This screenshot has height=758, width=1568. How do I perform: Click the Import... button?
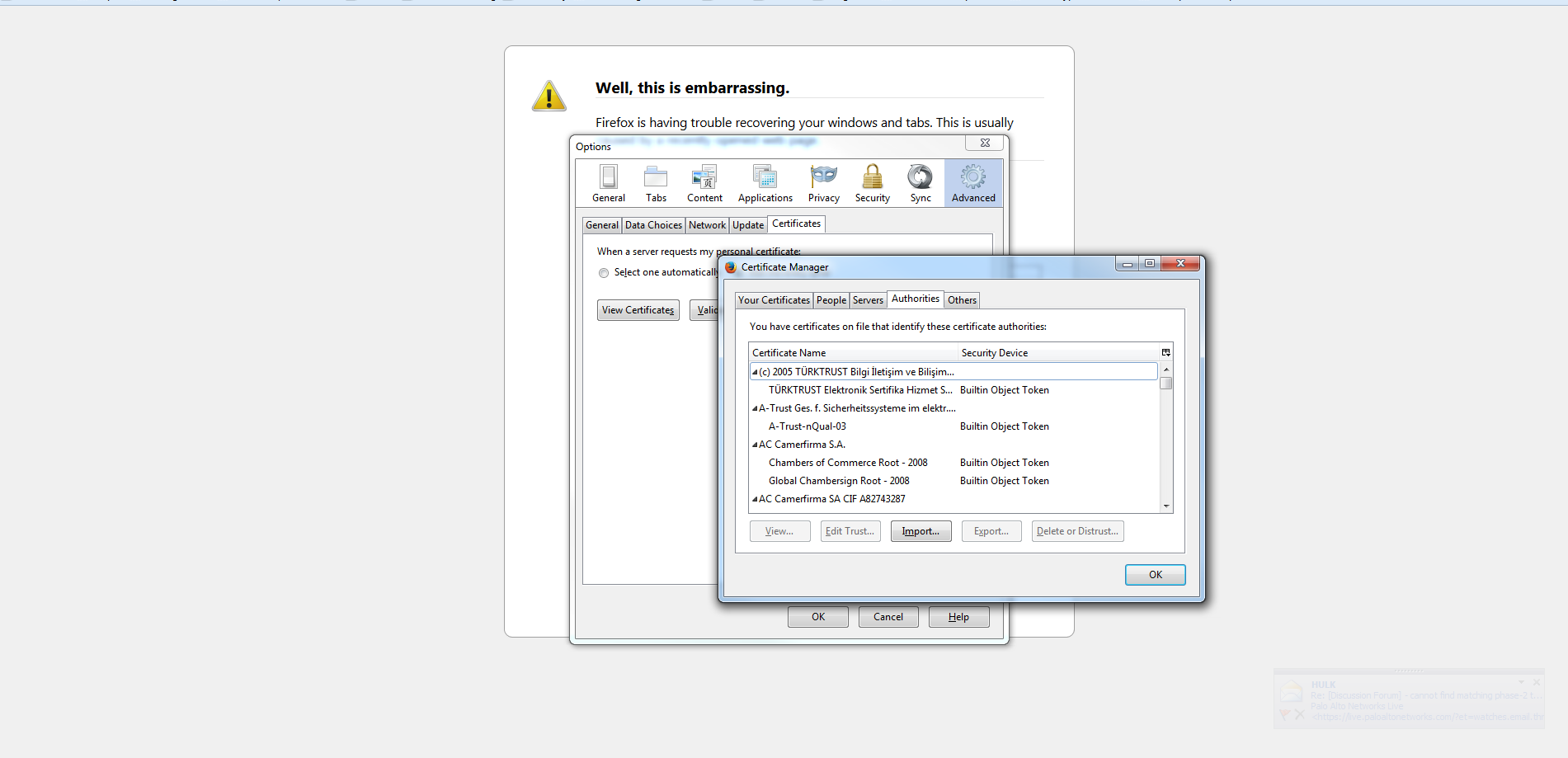(921, 531)
